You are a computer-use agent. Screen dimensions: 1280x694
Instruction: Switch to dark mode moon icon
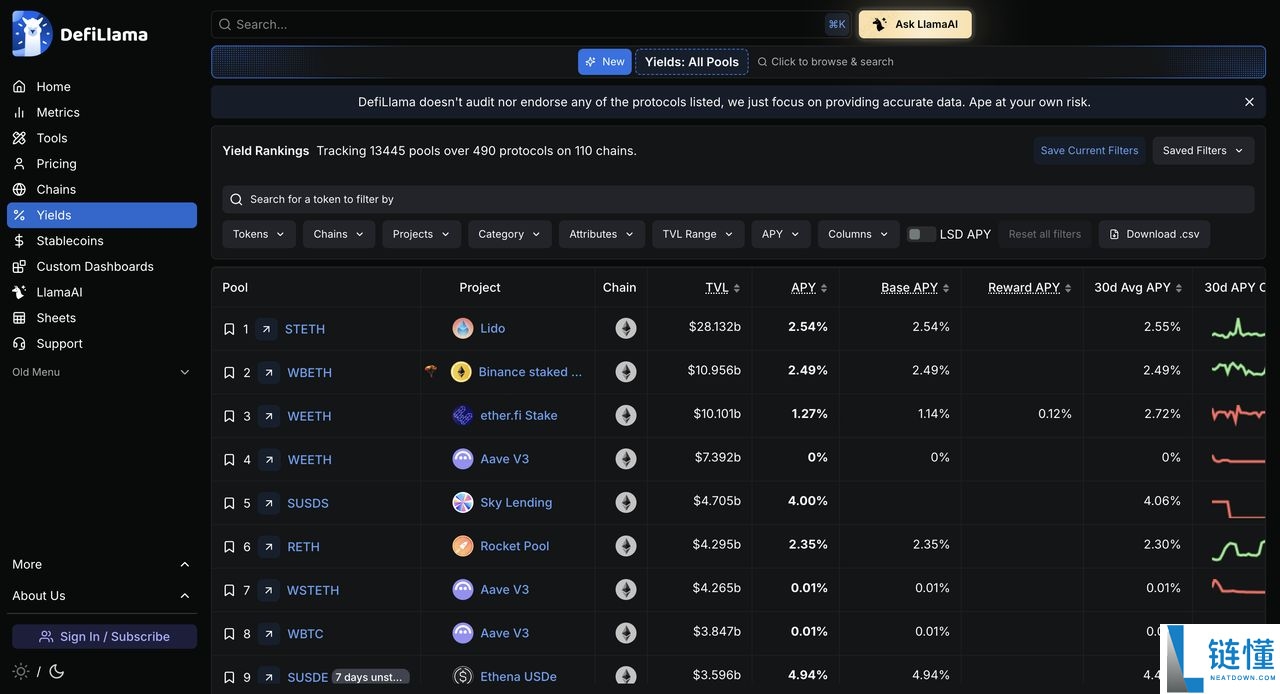pos(57,671)
